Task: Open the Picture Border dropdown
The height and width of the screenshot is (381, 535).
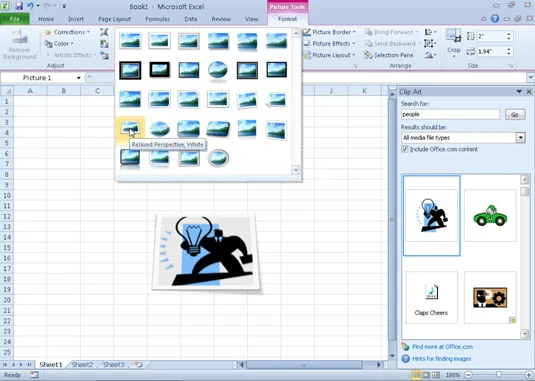Action: (330, 32)
